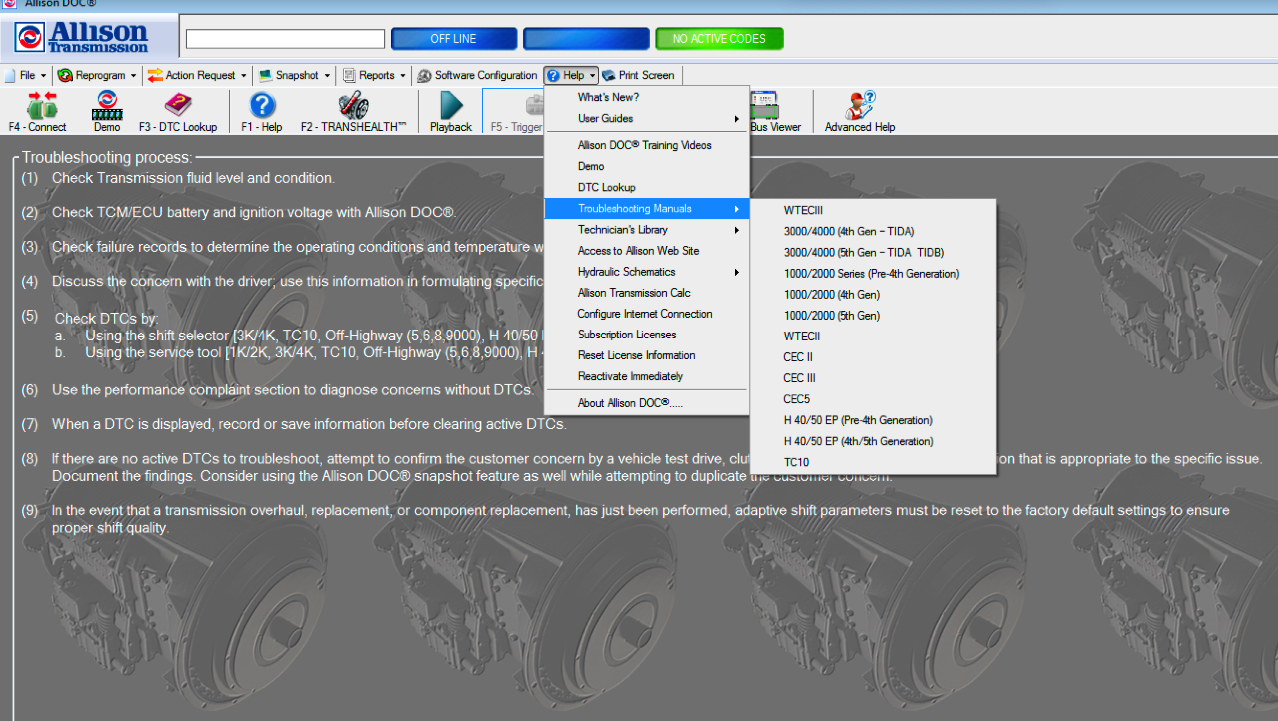Screen dimensions: 1278x721
Task: Choose TC10 troubleshooting manual
Action: coord(797,462)
